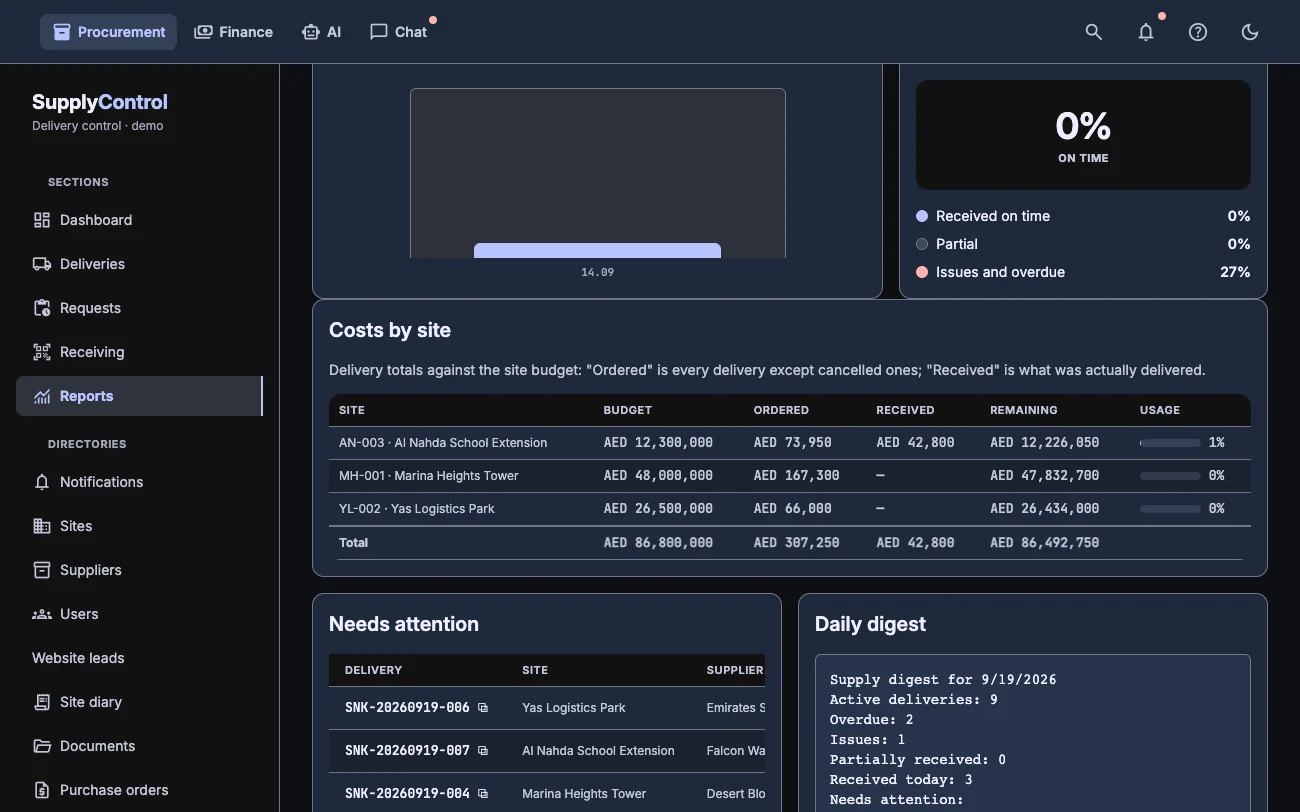Open Requests section in sidebar
Image resolution: width=1300 pixels, height=812 pixels.
[x=139, y=308]
